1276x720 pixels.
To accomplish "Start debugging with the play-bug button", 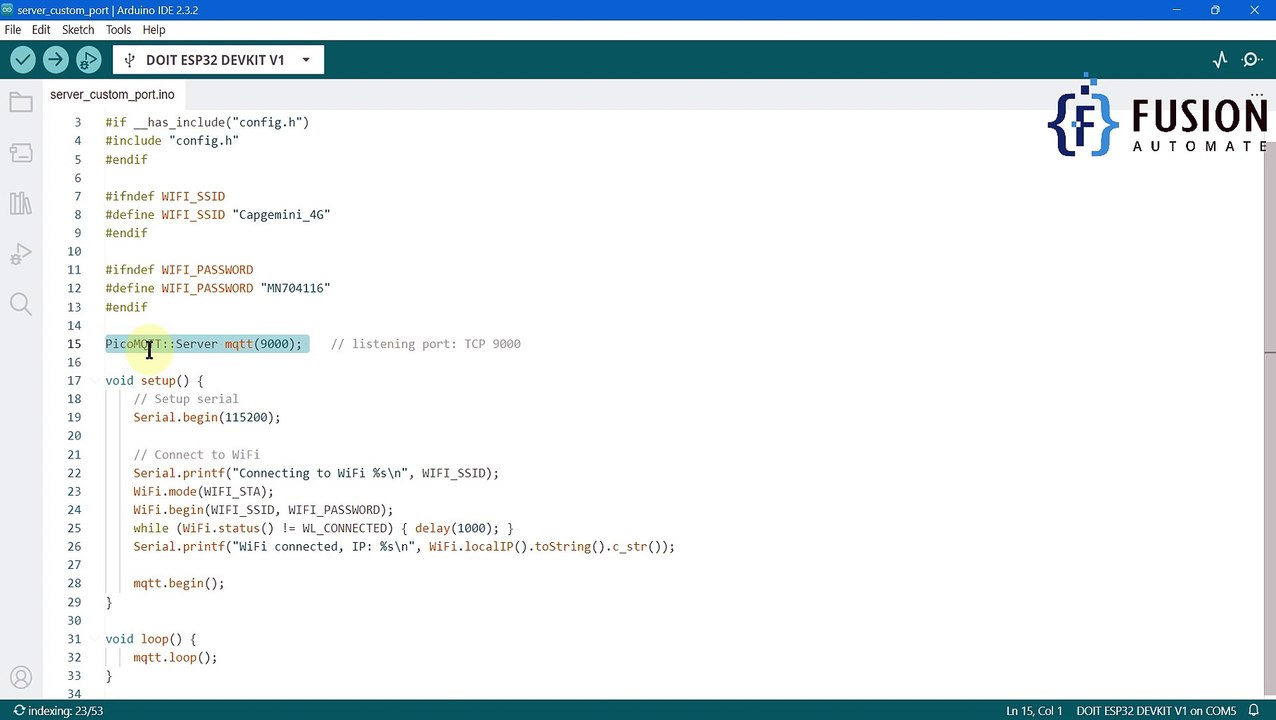I will click(x=88, y=60).
